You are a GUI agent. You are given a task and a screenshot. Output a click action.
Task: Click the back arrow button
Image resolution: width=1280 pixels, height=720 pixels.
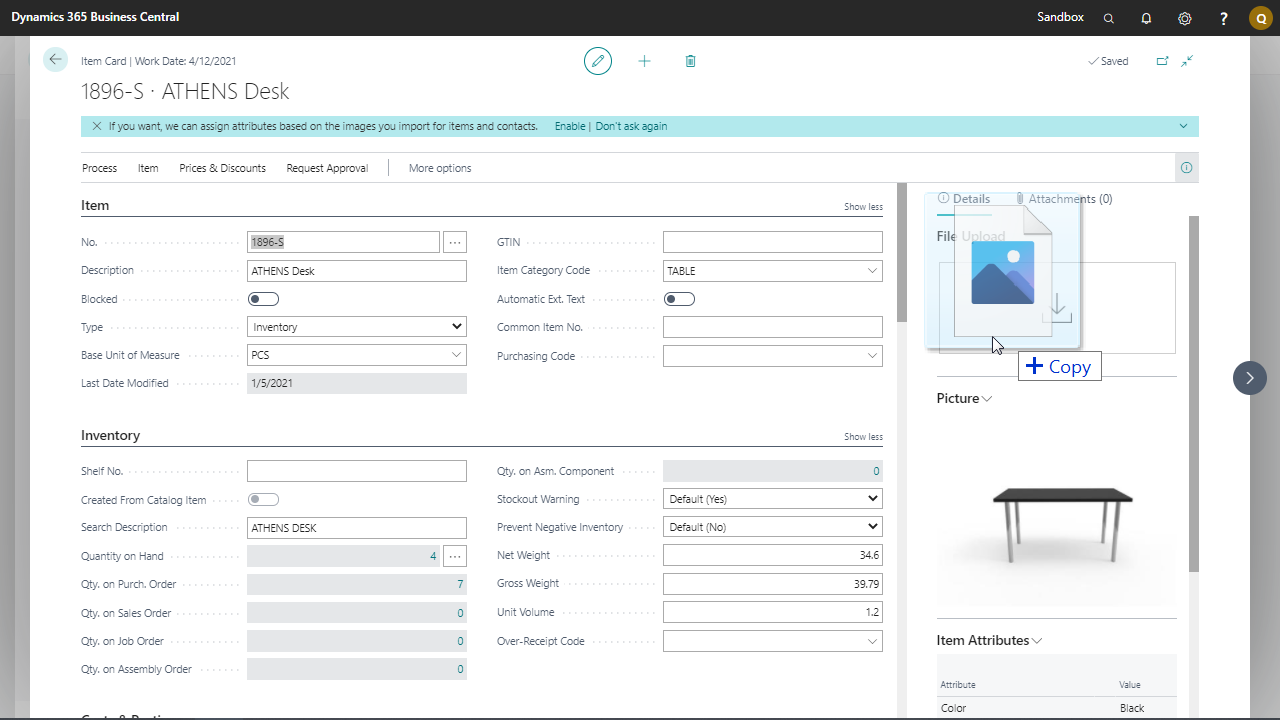click(x=55, y=60)
